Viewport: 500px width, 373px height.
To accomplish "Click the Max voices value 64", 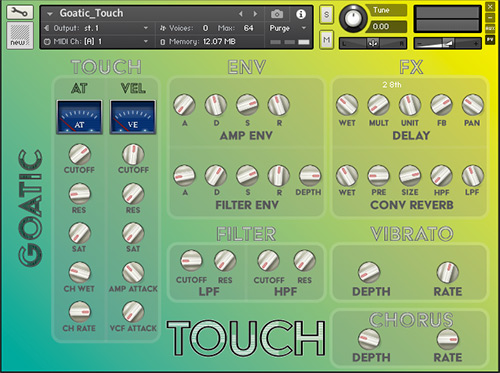I will click(x=248, y=28).
